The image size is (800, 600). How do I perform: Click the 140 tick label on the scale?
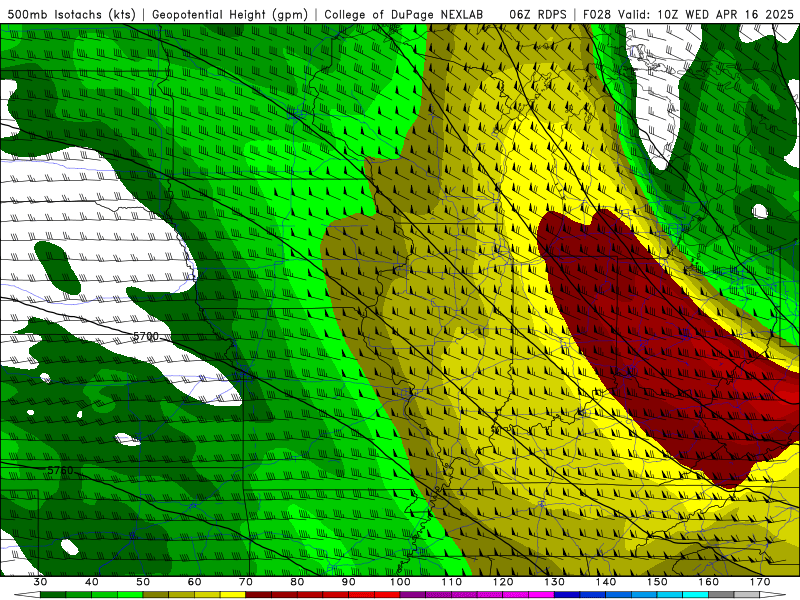(x=606, y=582)
